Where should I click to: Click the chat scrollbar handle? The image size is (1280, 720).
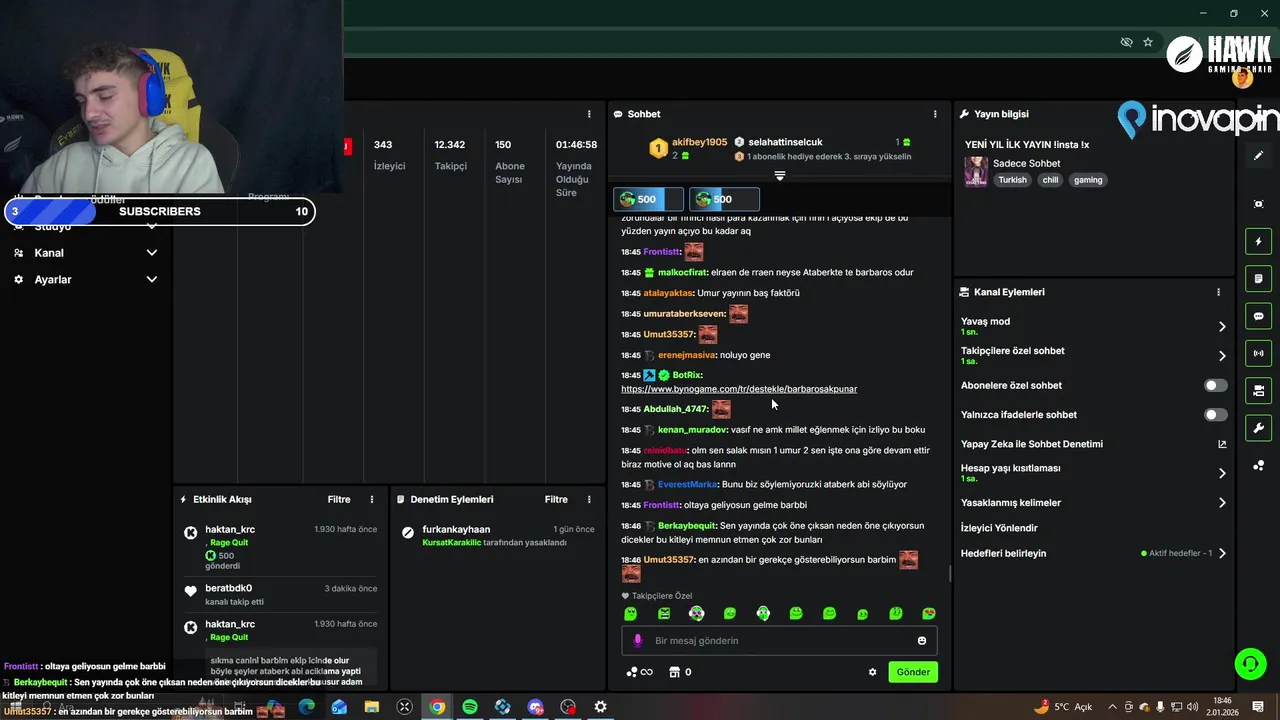click(x=950, y=574)
